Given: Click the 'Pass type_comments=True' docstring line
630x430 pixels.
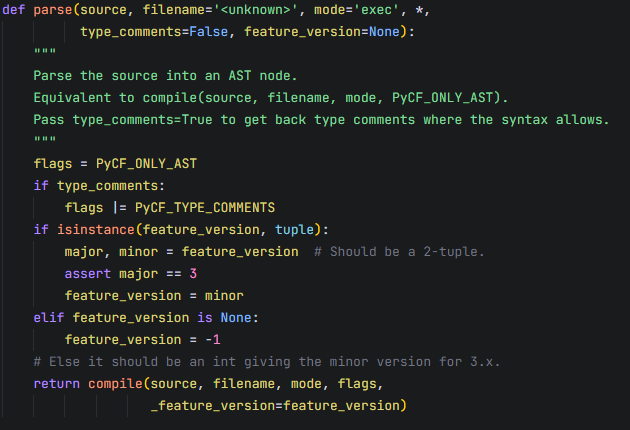Looking at the screenshot, I should (320, 120).
